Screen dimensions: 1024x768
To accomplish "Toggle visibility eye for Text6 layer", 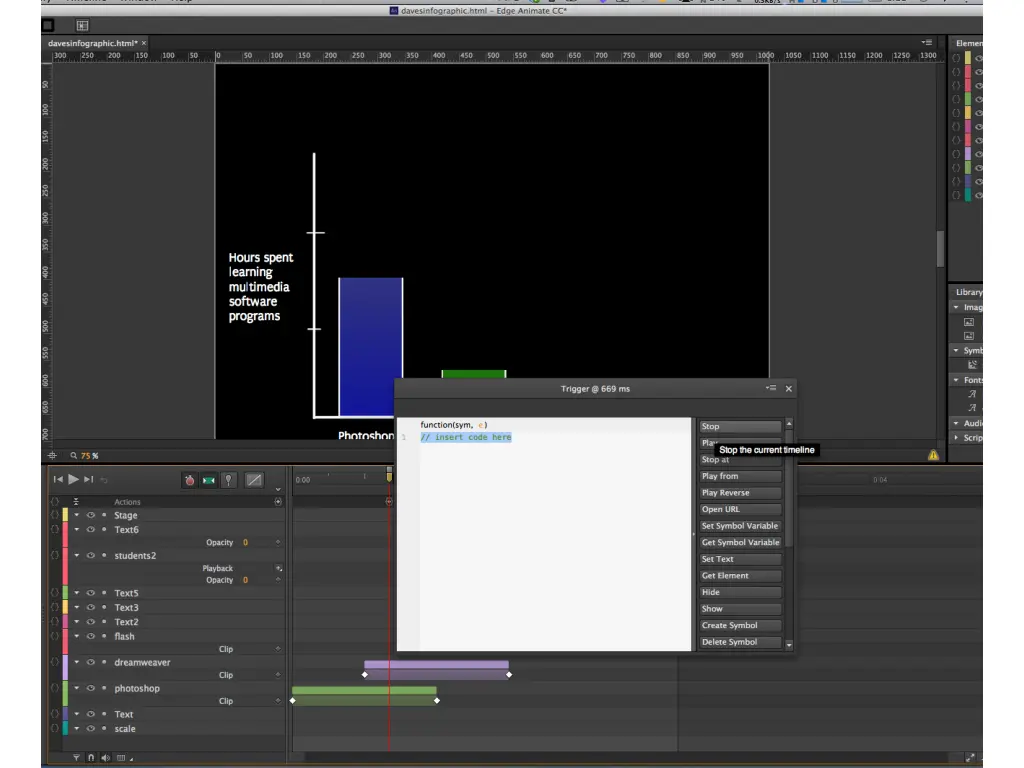I will [91, 530].
